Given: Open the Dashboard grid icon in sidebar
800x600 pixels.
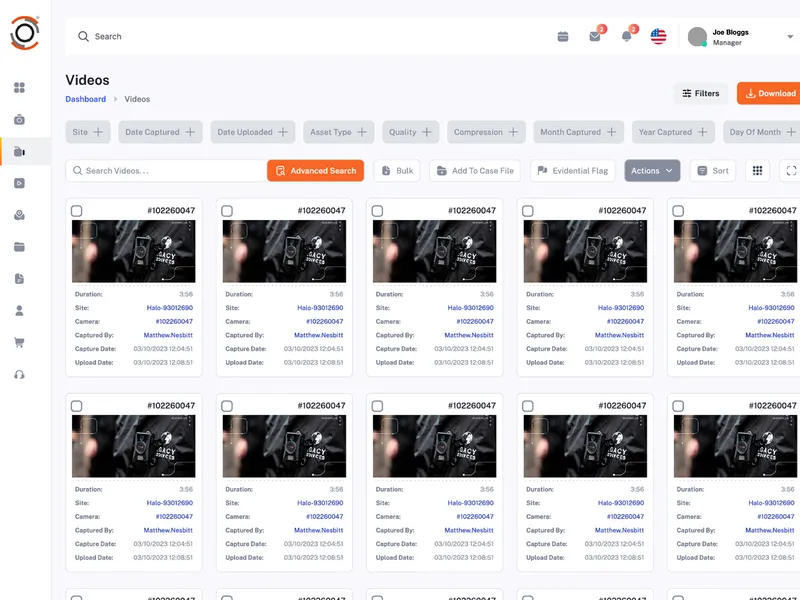Looking at the screenshot, I should point(19,88).
